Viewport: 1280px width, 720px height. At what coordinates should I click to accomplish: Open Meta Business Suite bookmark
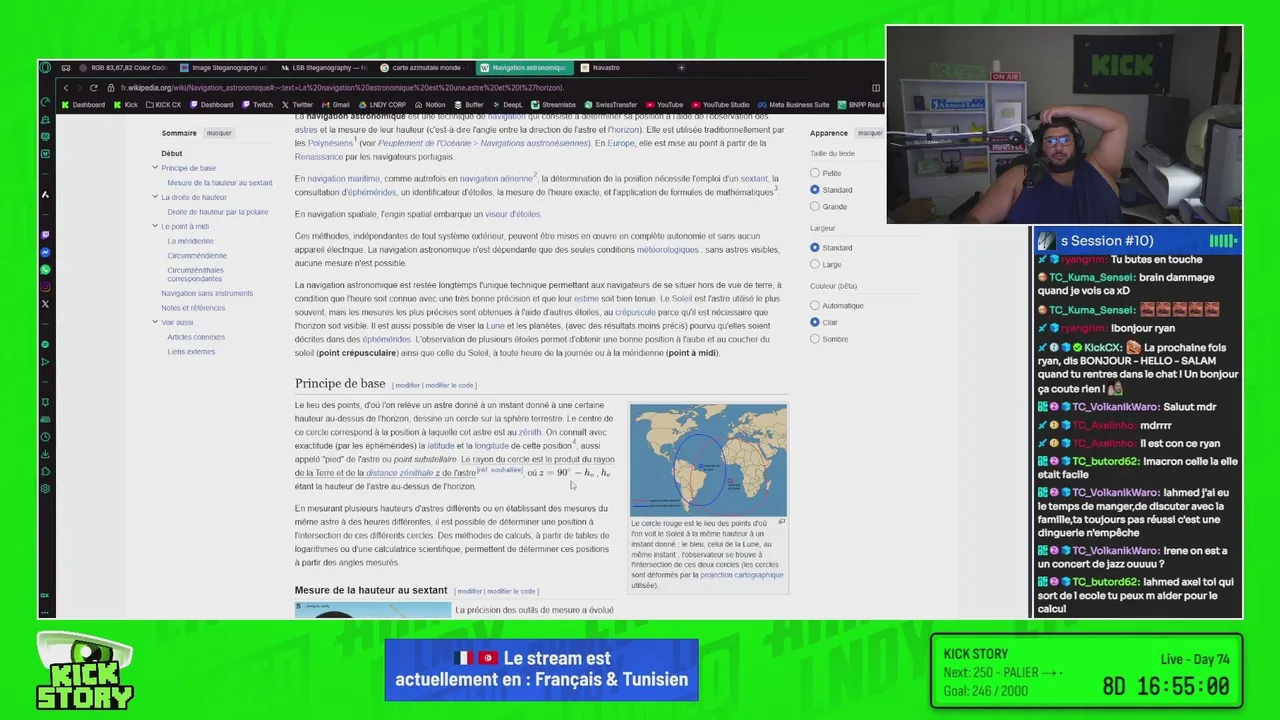(x=794, y=105)
